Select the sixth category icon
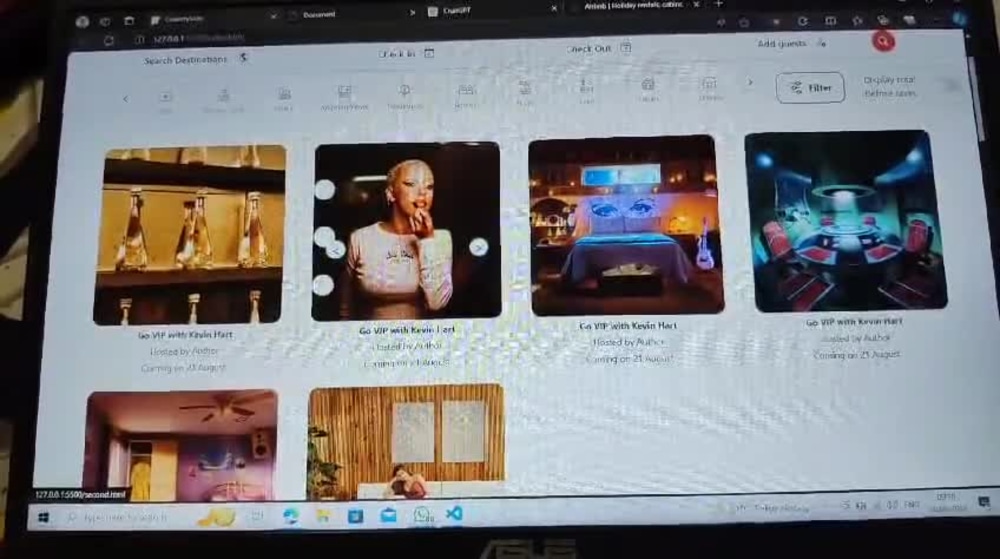1000x559 pixels. 466,95
